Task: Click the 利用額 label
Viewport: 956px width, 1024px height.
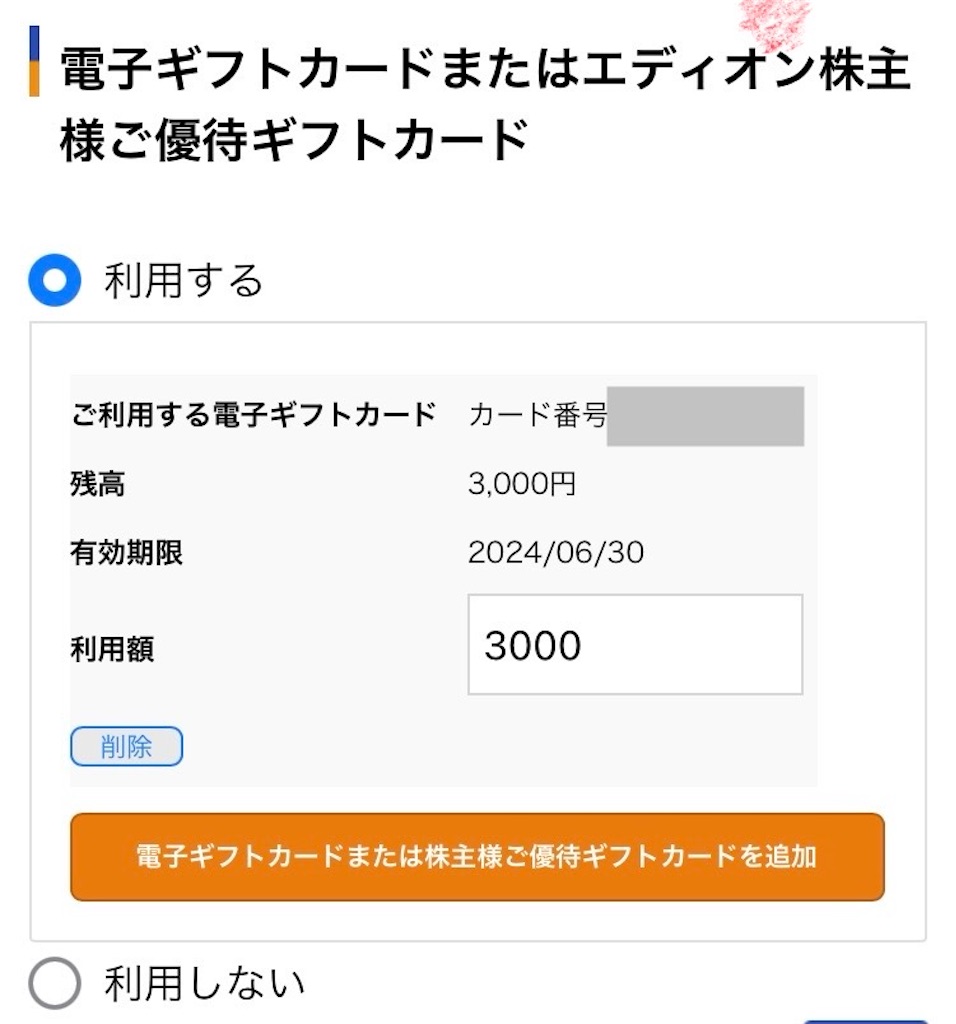Action: [x=112, y=649]
